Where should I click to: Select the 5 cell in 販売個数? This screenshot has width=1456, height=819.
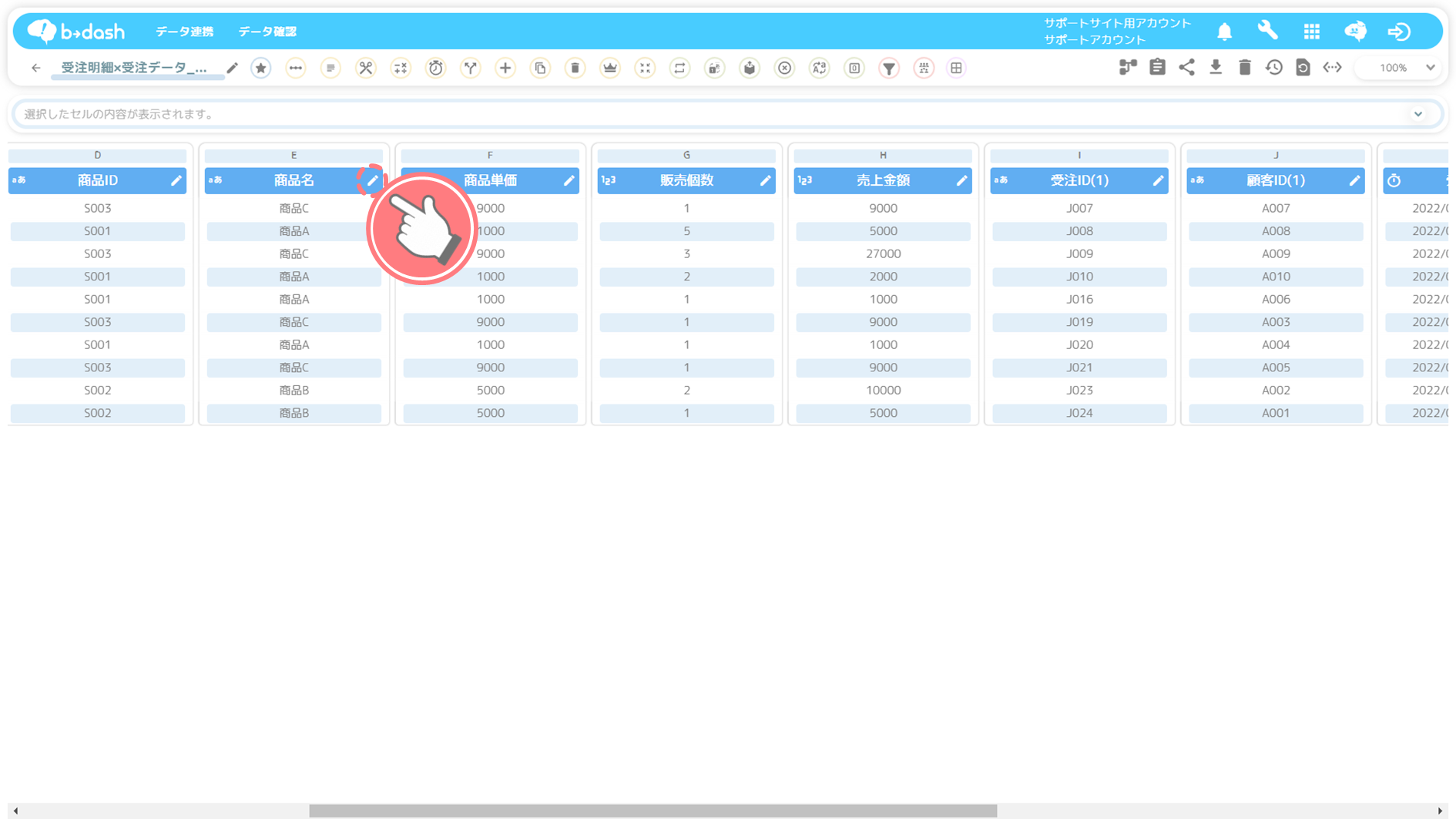[x=686, y=231]
